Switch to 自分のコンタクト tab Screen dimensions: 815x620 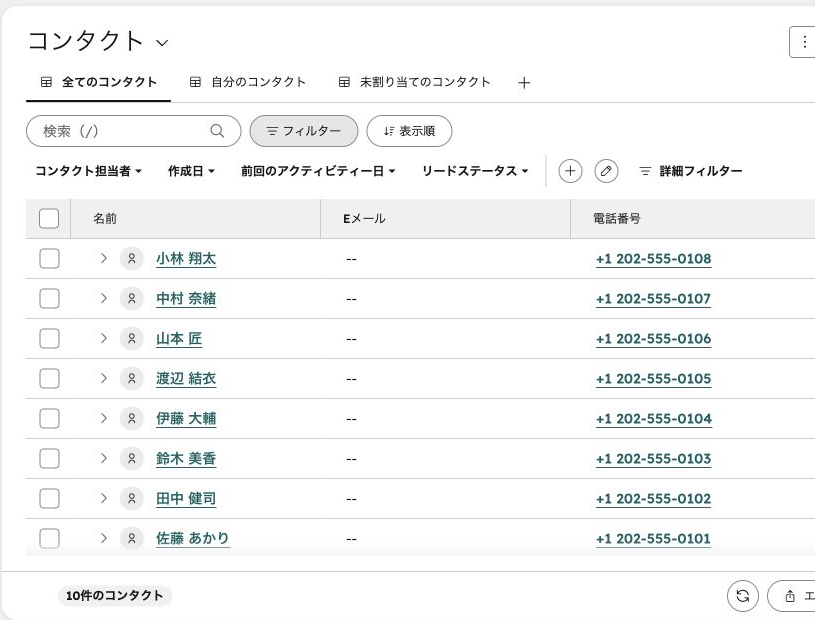pyautogui.click(x=247, y=82)
